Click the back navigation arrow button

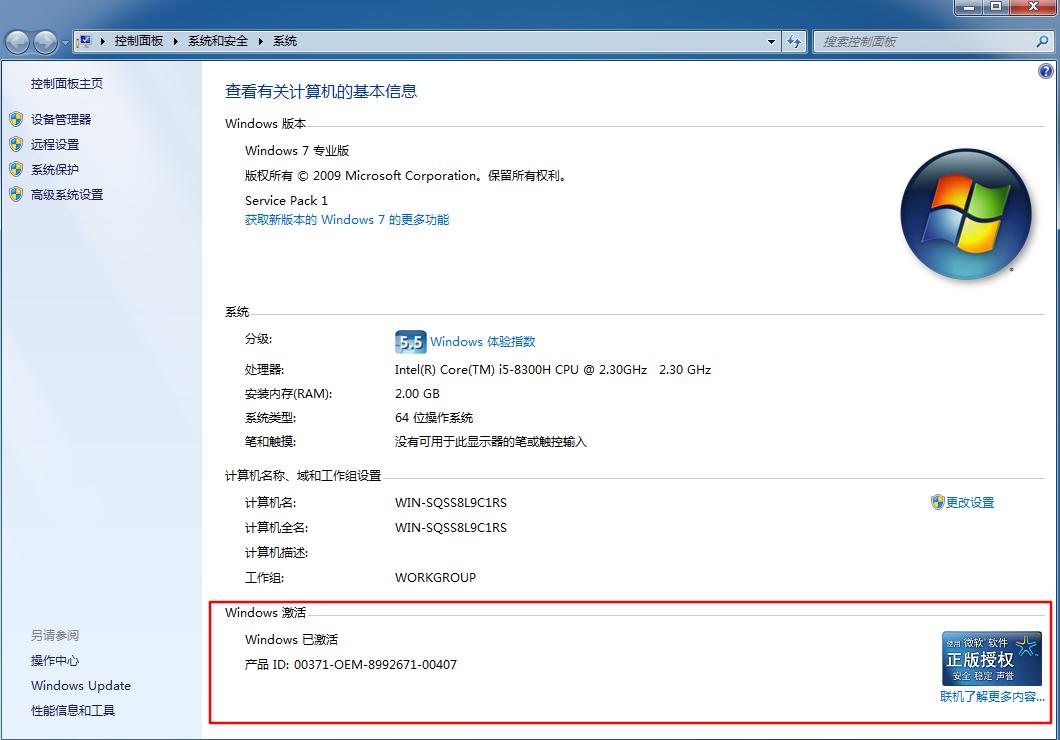pyautogui.click(x=16, y=41)
